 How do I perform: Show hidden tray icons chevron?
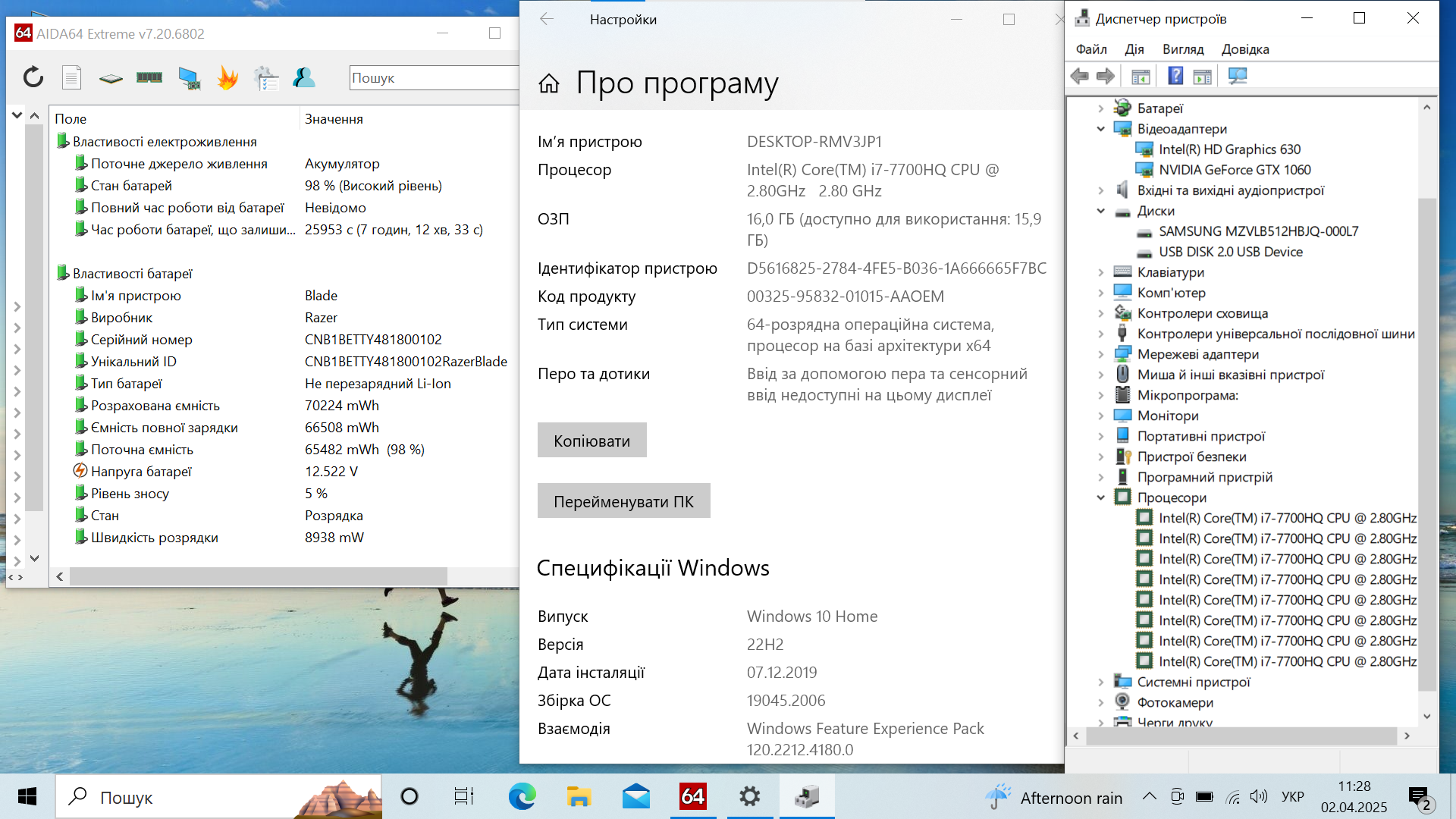click(x=1150, y=796)
